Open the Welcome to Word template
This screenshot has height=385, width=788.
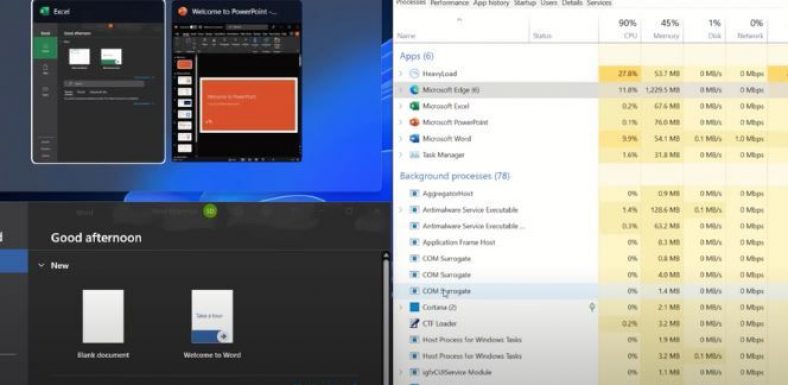pyautogui.click(x=212, y=324)
